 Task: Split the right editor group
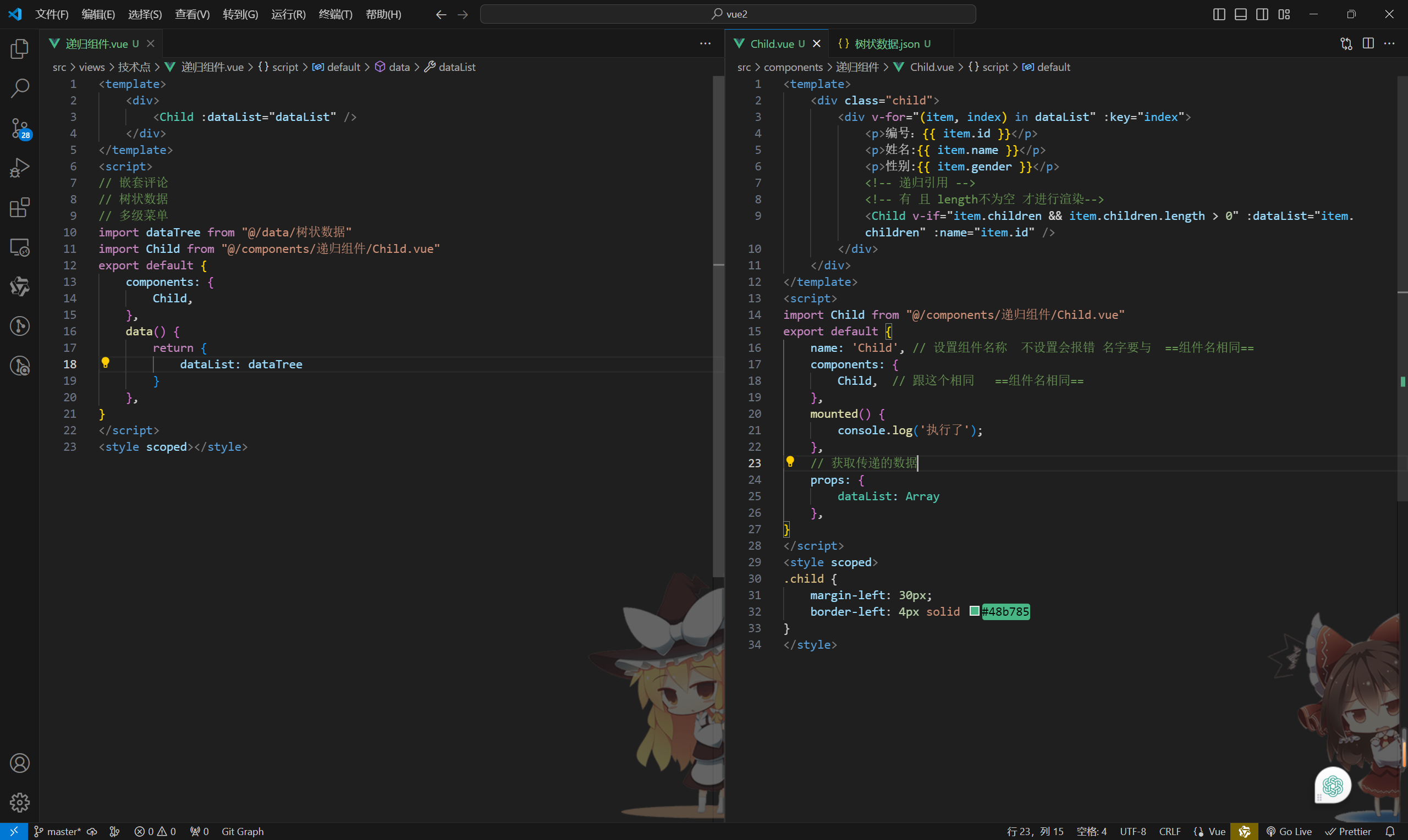(x=1368, y=43)
